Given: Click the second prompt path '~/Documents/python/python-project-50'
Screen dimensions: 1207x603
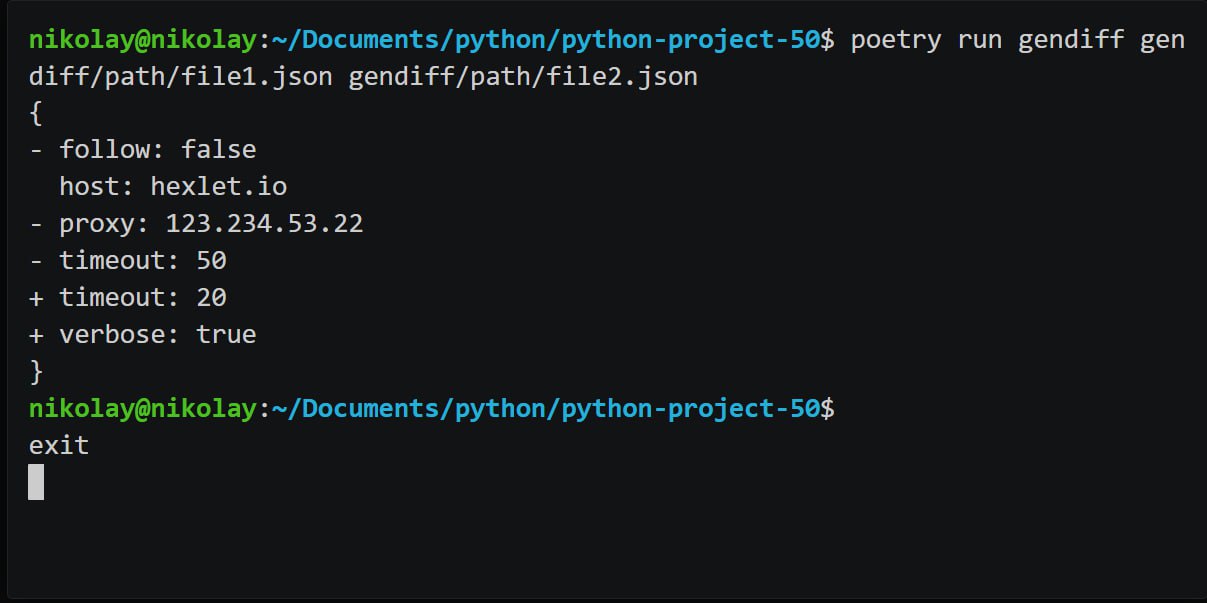Looking at the screenshot, I should pyautogui.click(x=546, y=409).
